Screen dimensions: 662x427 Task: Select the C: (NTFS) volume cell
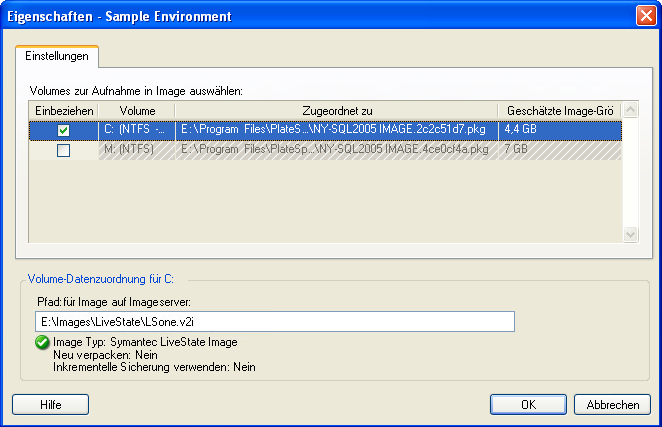click(x=137, y=130)
